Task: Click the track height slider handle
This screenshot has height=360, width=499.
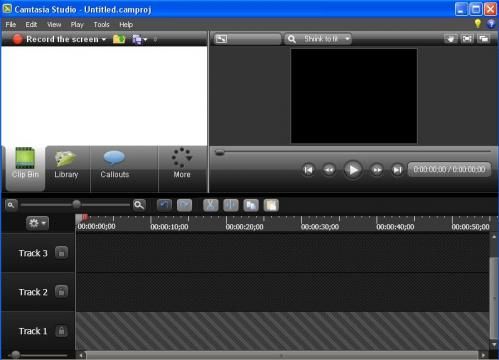Action: point(15,355)
